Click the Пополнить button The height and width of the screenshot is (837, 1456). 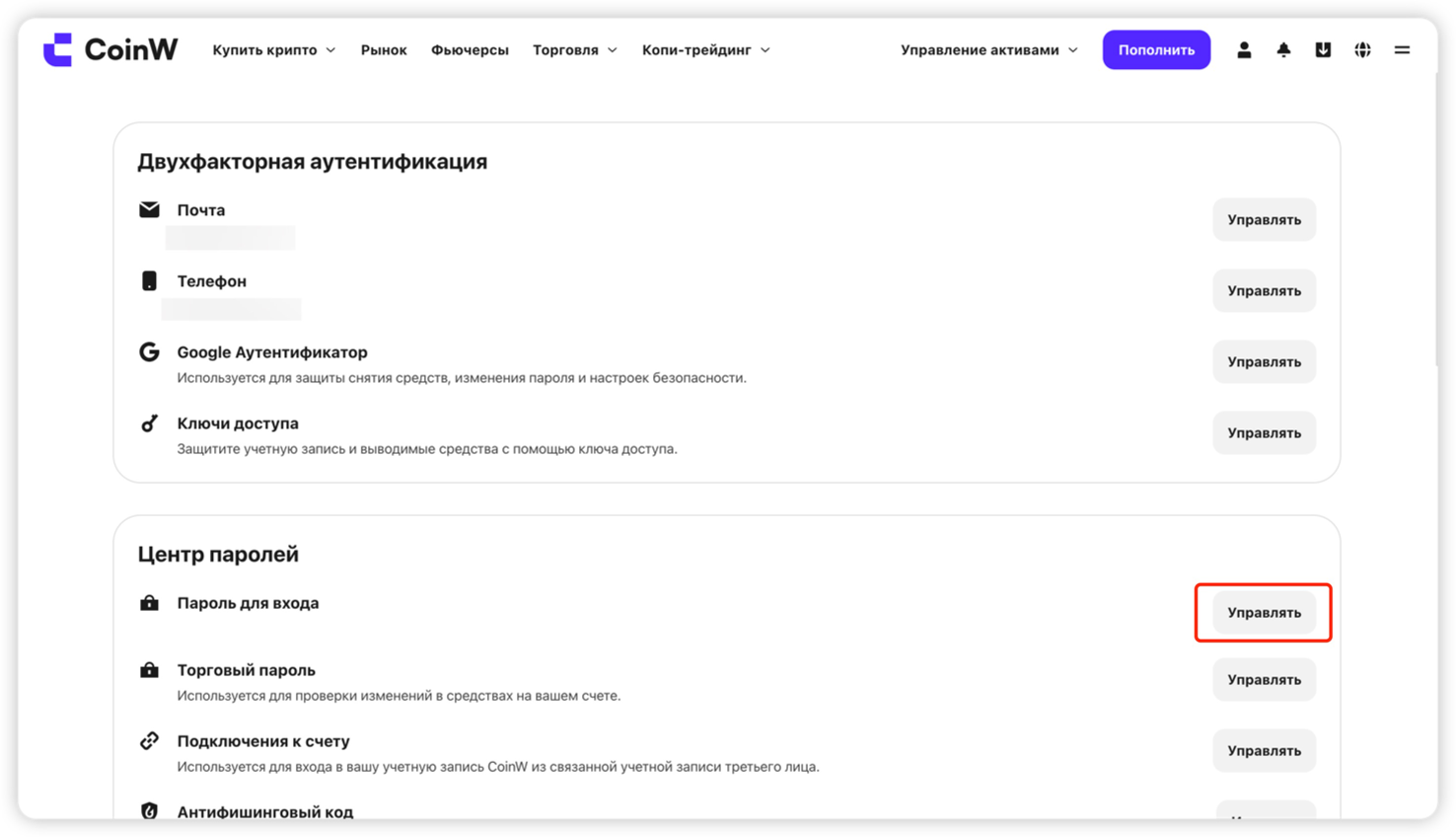tap(1156, 49)
